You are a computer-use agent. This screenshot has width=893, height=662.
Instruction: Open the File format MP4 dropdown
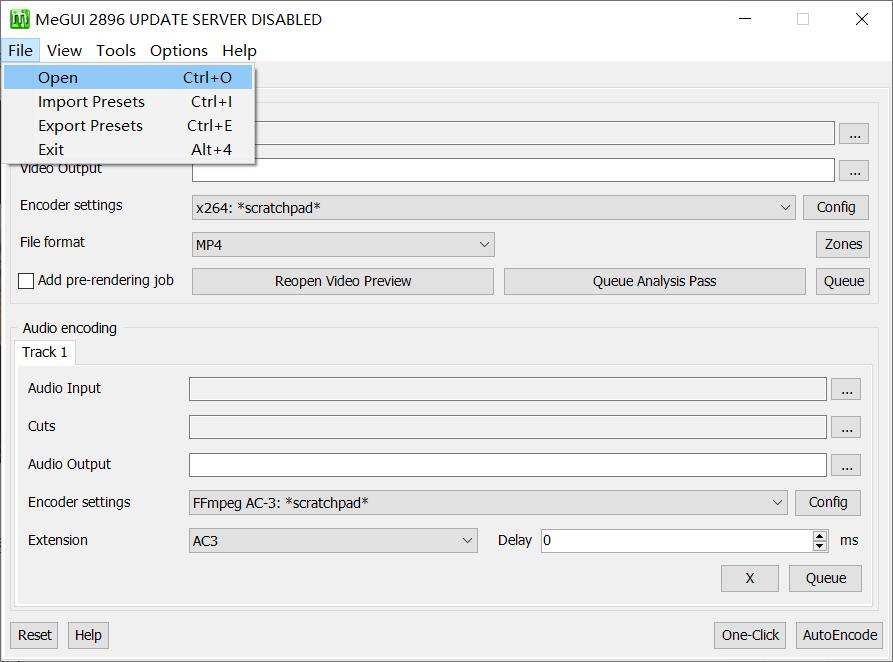pyautogui.click(x=484, y=244)
